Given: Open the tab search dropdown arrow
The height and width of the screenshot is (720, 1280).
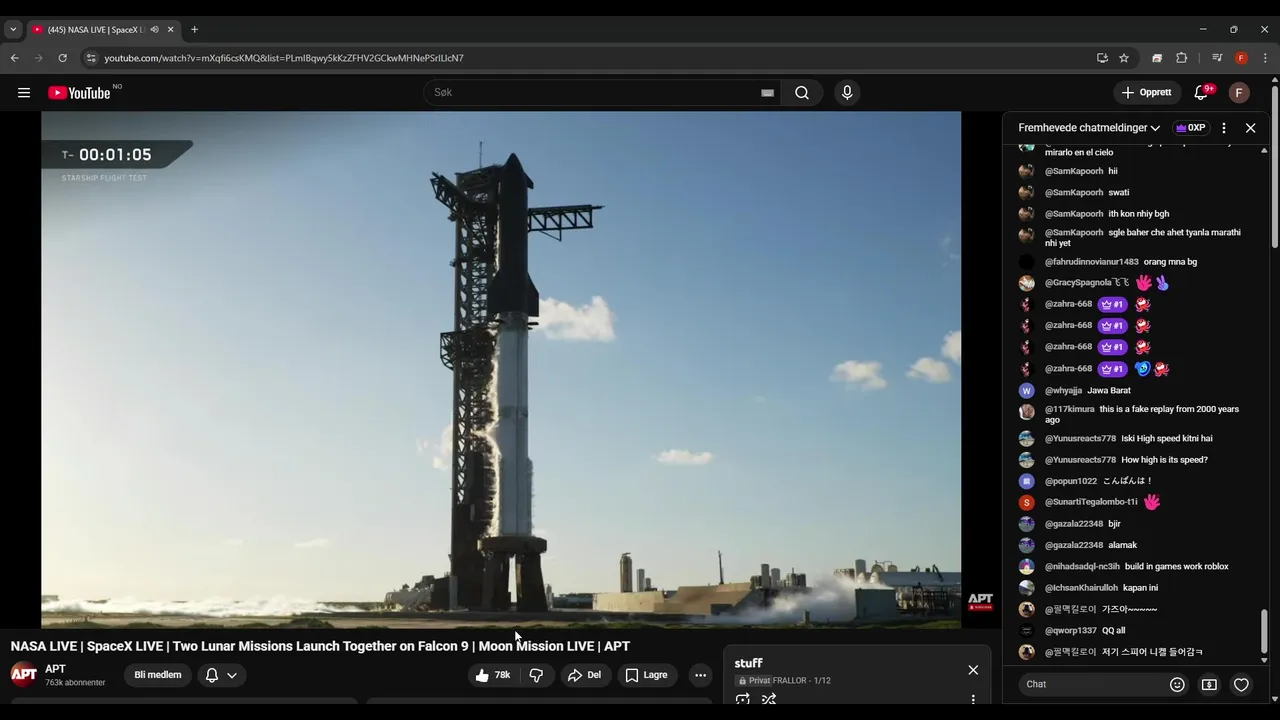Looking at the screenshot, I should 13,29.
